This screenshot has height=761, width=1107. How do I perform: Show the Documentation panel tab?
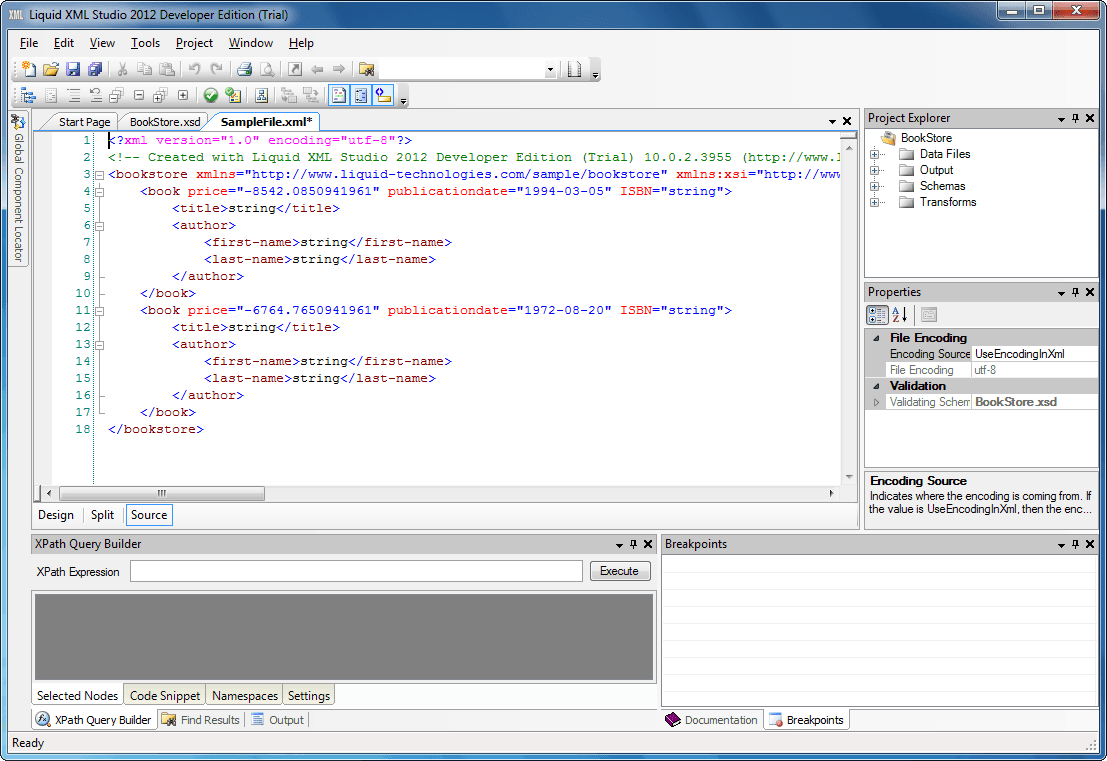(x=712, y=720)
